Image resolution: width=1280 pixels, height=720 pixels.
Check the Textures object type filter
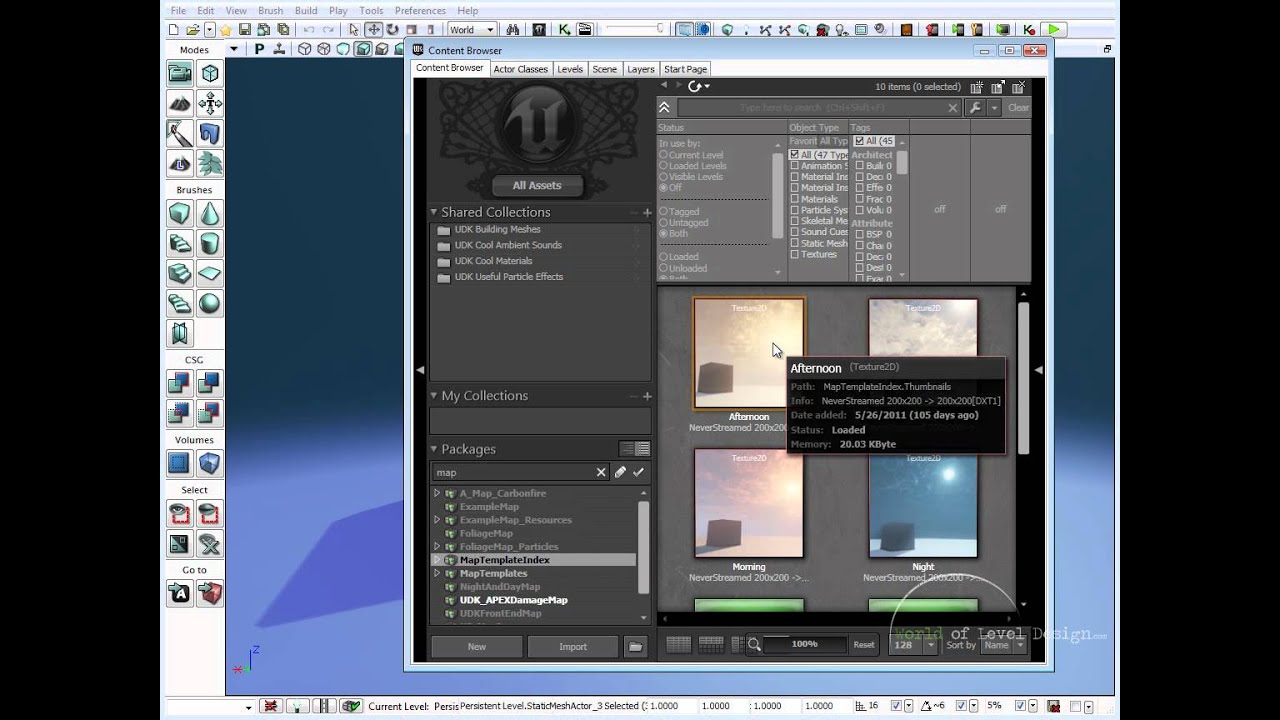coord(795,254)
